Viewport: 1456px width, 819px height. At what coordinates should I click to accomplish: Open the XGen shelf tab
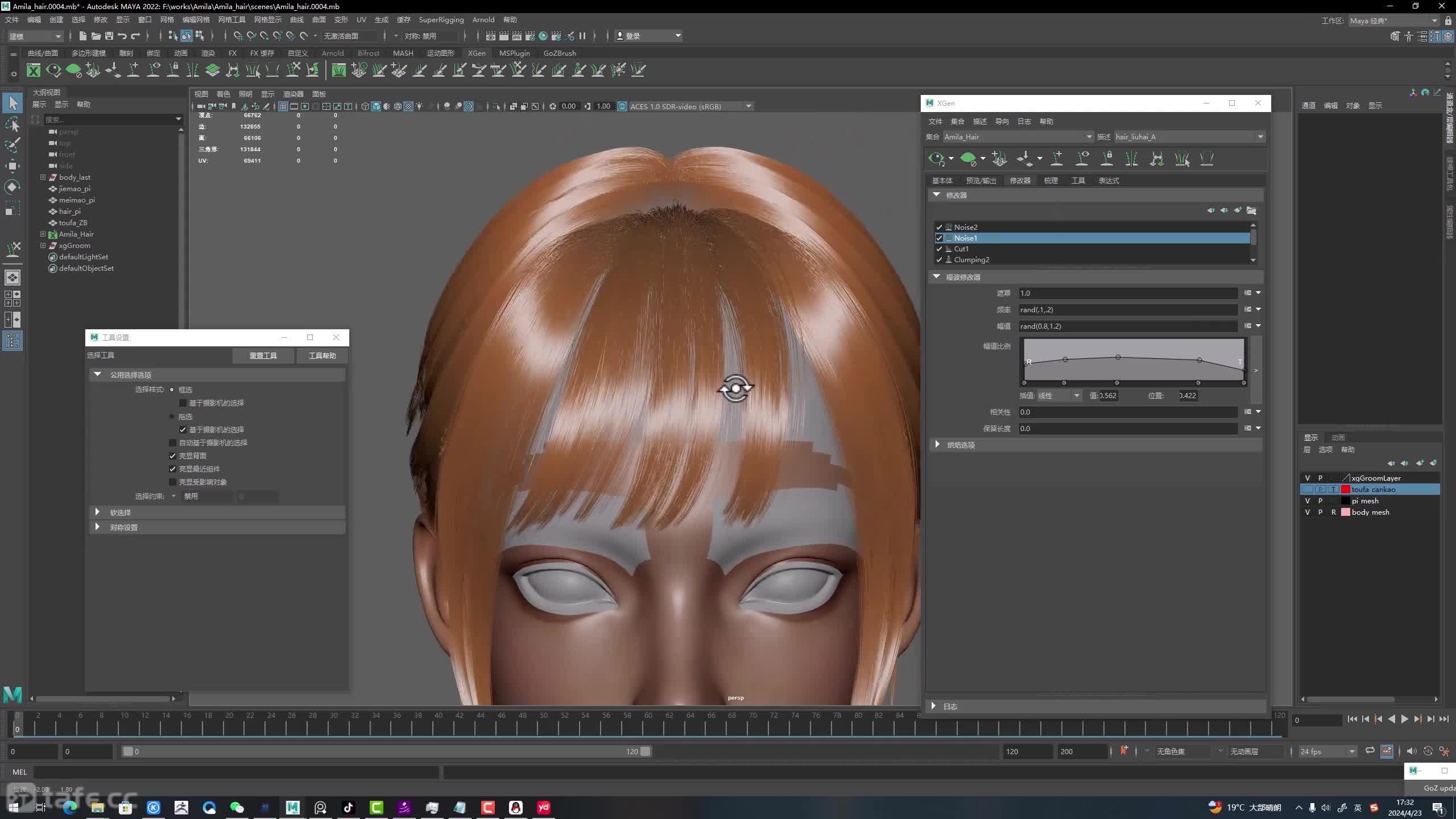477,53
